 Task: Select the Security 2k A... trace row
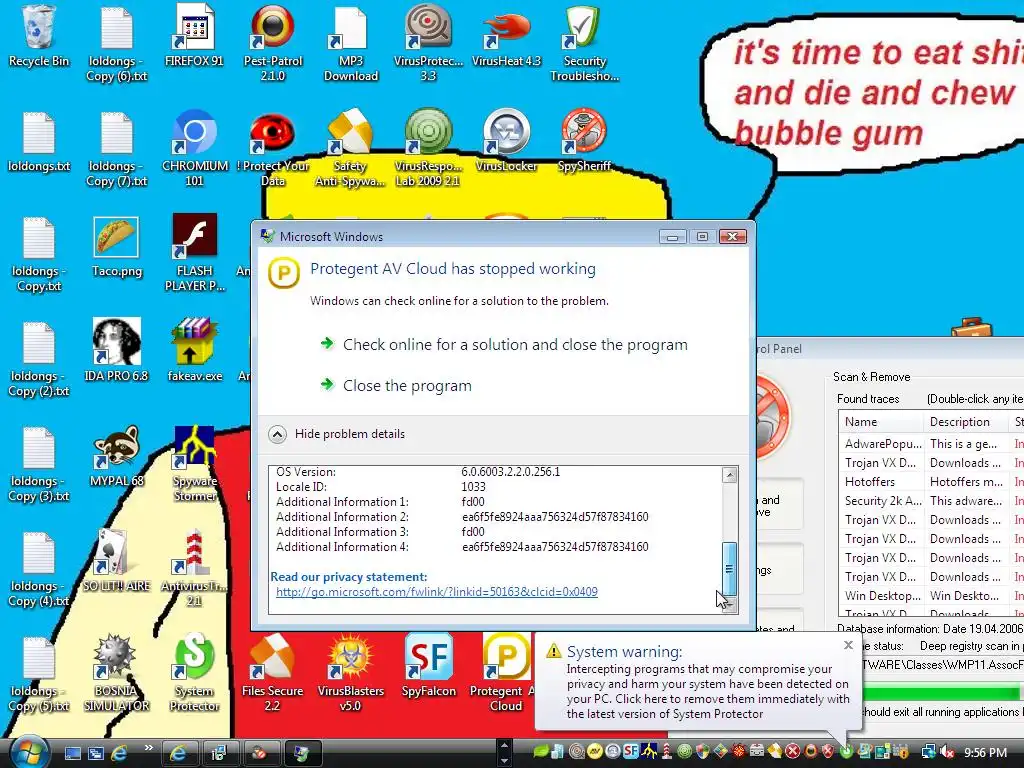click(x=931, y=500)
